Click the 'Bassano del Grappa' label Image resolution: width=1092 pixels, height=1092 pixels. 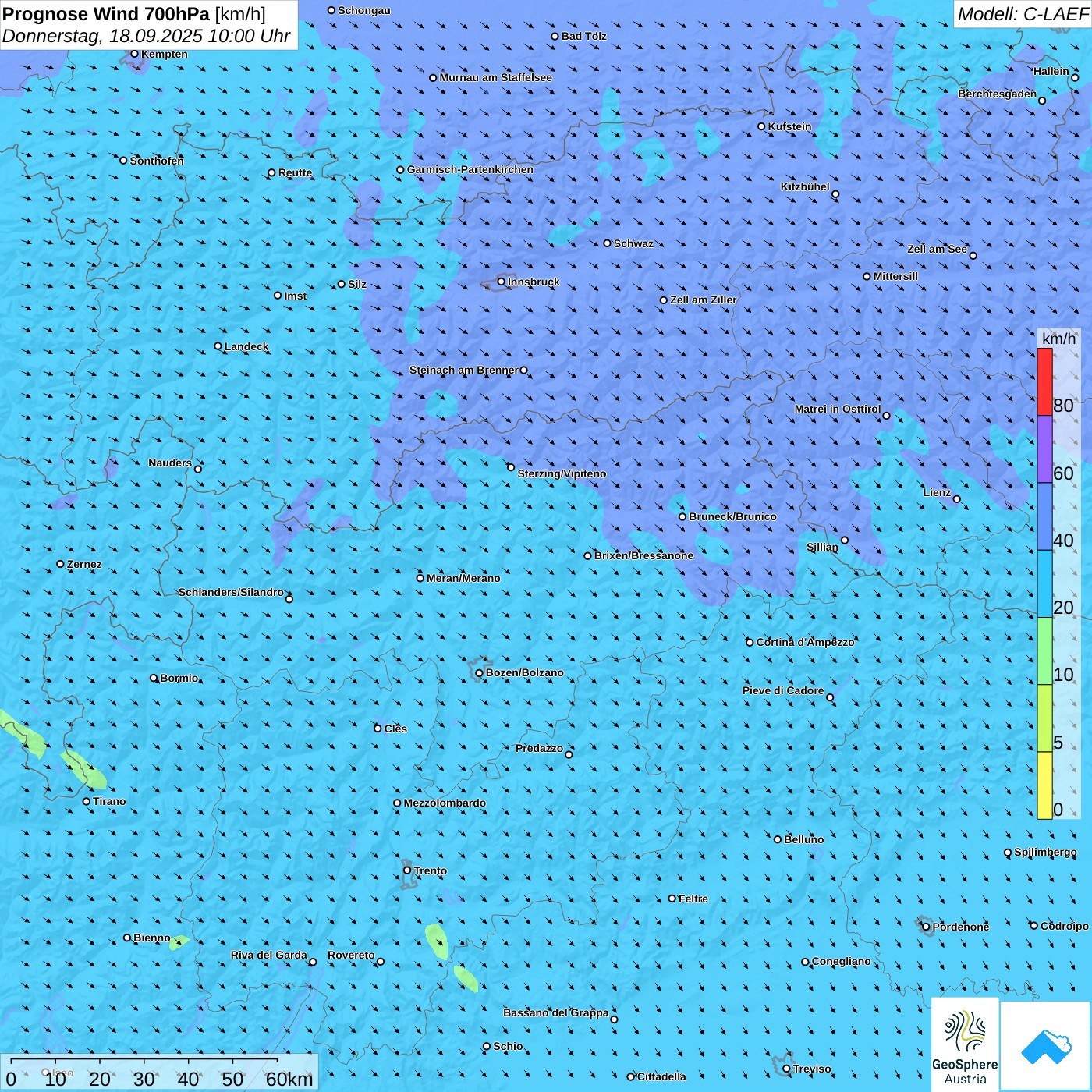click(x=556, y=1012)
